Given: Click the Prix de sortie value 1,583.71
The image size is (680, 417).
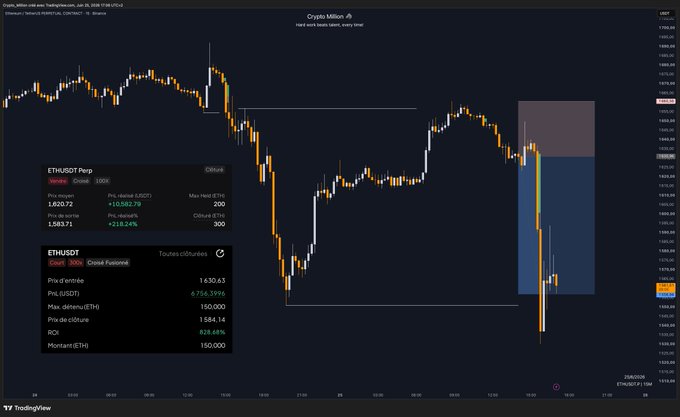Looking at the screenshot, I should (x=60, y=224).
